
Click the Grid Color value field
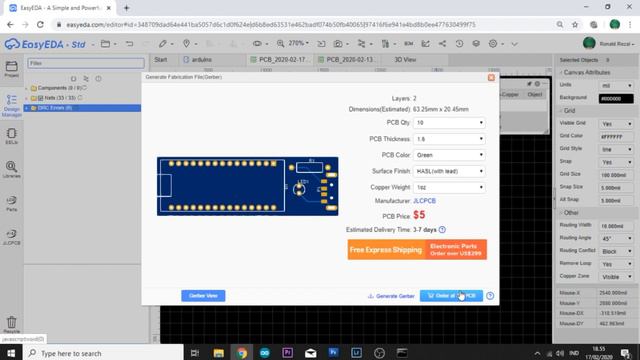point(616,137)
